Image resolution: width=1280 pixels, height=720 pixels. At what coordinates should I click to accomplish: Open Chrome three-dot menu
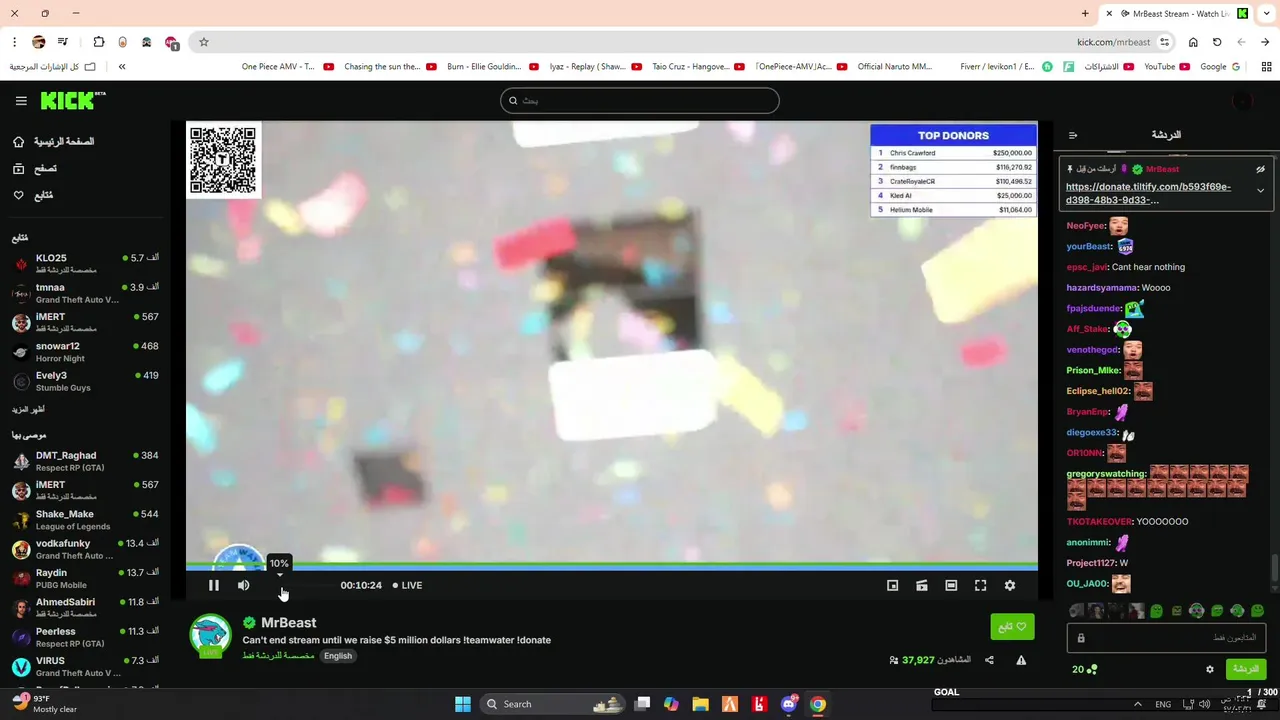point(14,42)
